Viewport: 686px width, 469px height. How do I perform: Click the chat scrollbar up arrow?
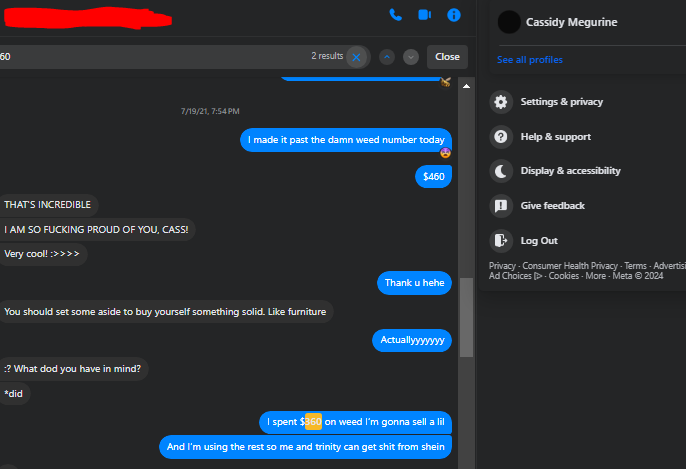click(x=466, y=86)
